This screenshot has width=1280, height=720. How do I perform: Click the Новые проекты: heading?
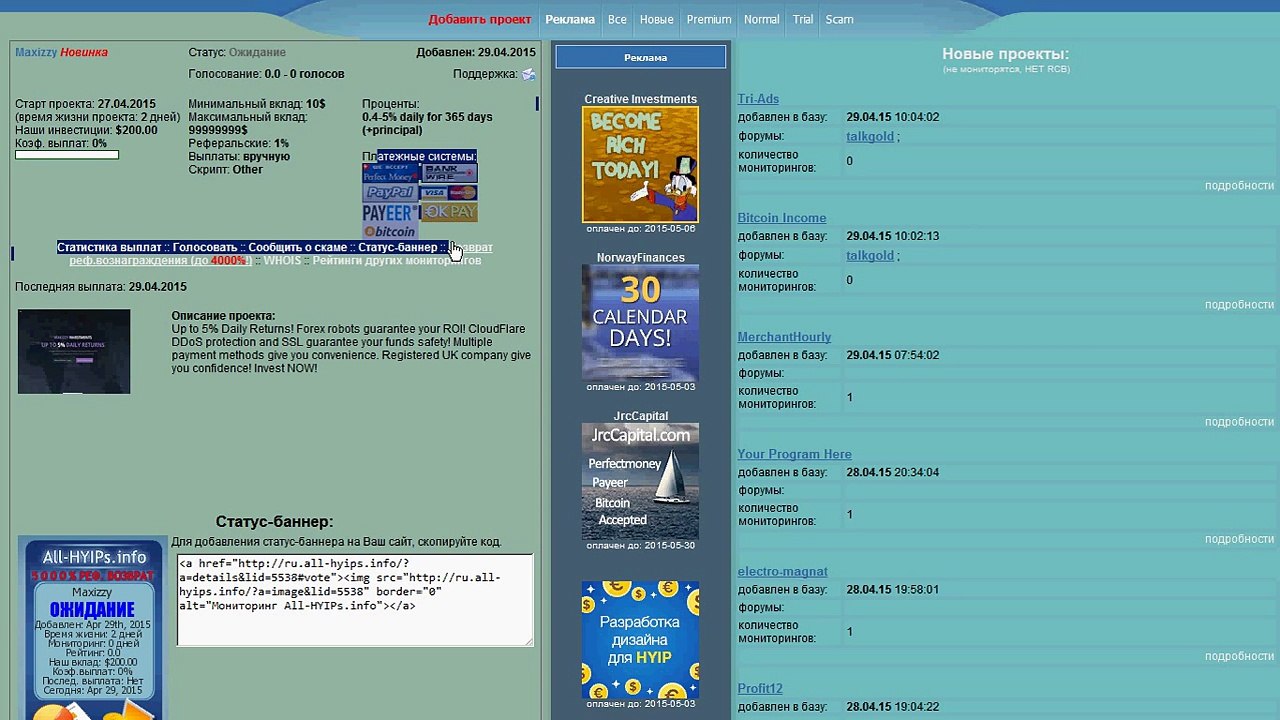coord(1005,54)
